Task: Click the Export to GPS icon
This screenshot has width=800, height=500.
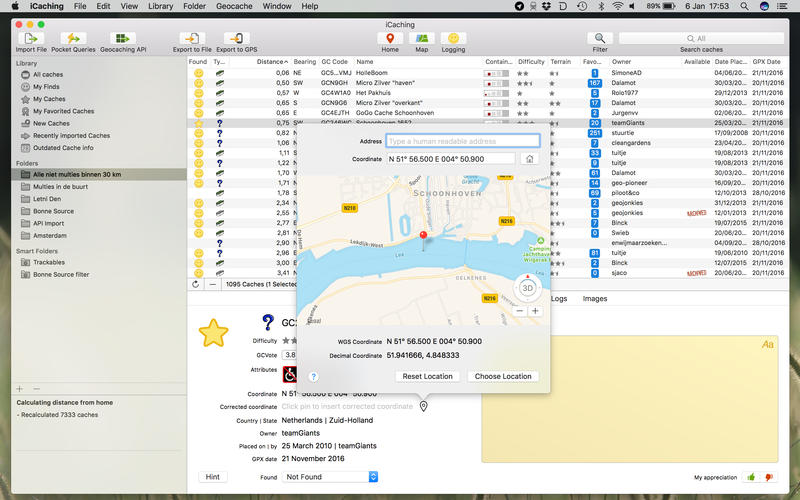Action: [x=236, y=38]
